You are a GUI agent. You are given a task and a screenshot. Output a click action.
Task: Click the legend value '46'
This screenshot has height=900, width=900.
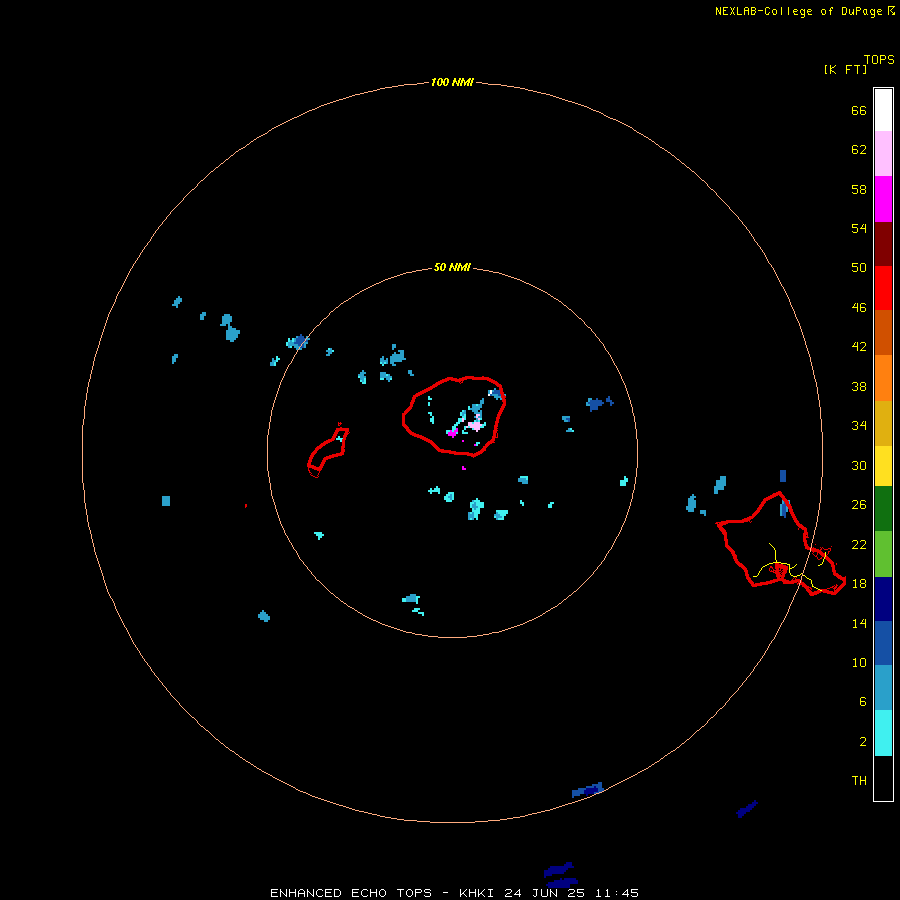pyautogui.click(x=859, y=308)
